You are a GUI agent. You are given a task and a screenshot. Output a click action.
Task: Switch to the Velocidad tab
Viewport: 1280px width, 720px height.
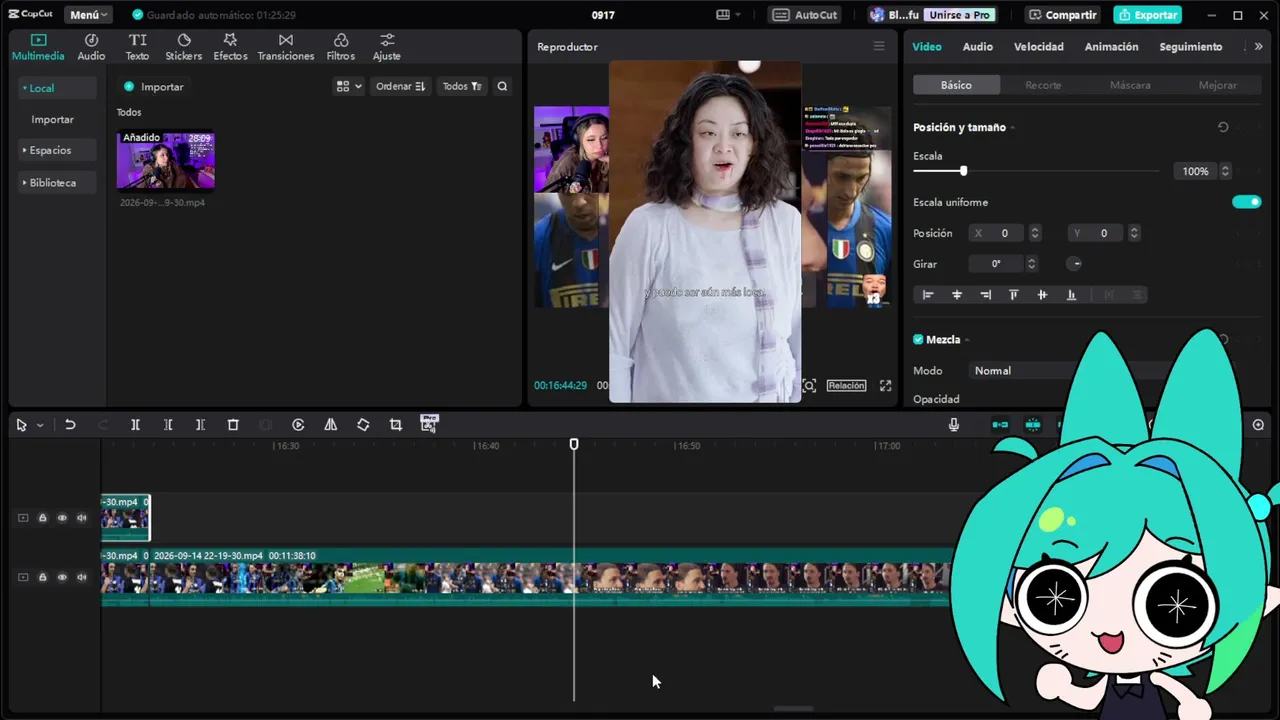point(1038,47)
